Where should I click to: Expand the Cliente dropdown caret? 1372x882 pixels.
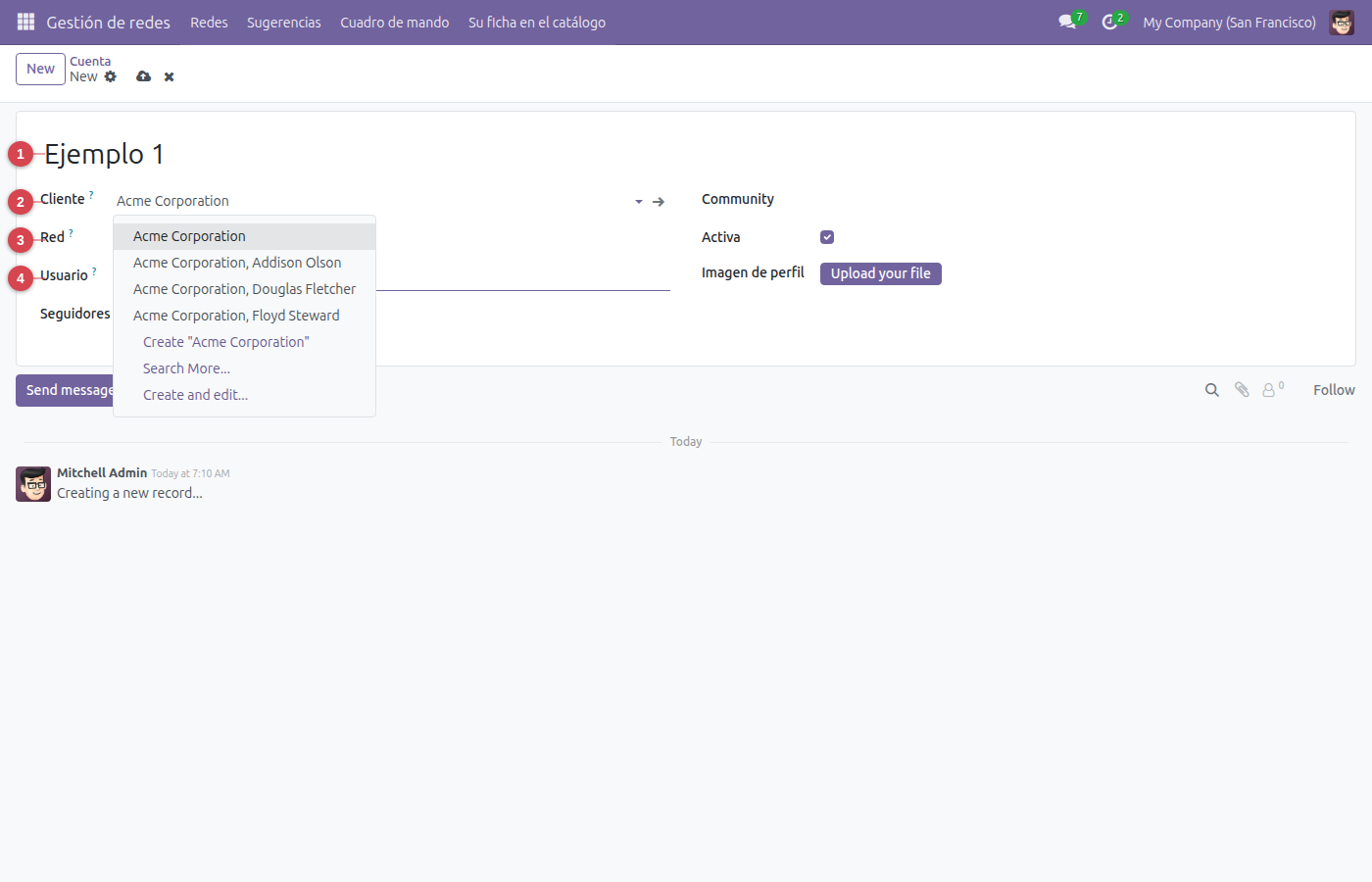(639, 202)
